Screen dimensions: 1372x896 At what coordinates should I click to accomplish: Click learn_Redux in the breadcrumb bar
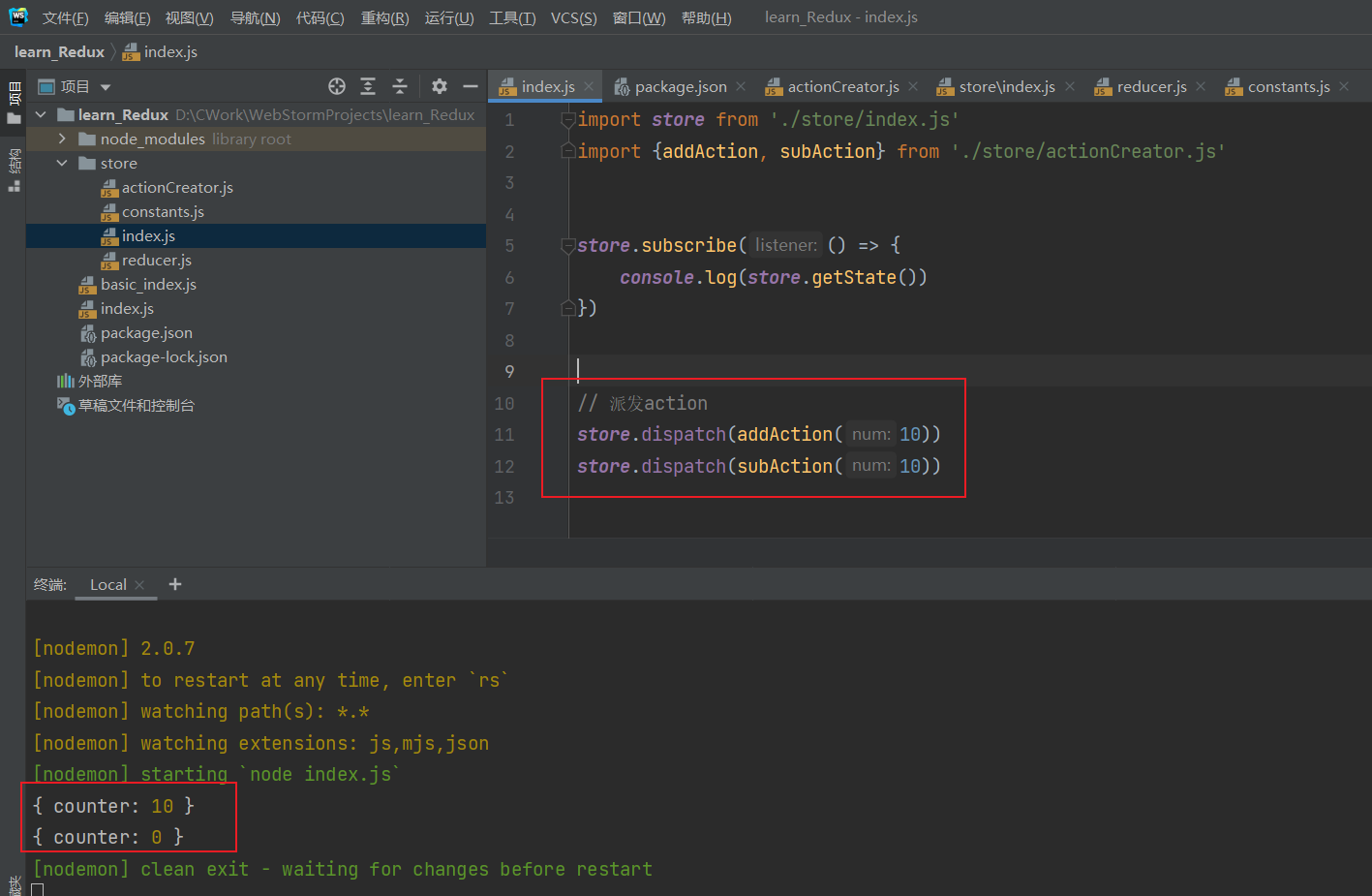click(59, 52)
